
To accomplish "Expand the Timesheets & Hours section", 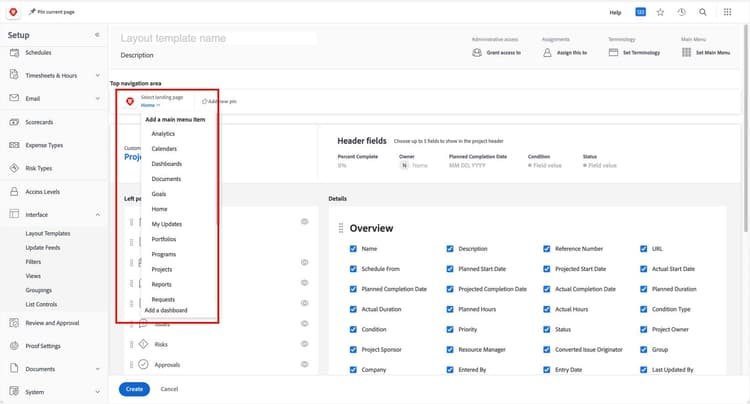I will (x=98, y=76).
